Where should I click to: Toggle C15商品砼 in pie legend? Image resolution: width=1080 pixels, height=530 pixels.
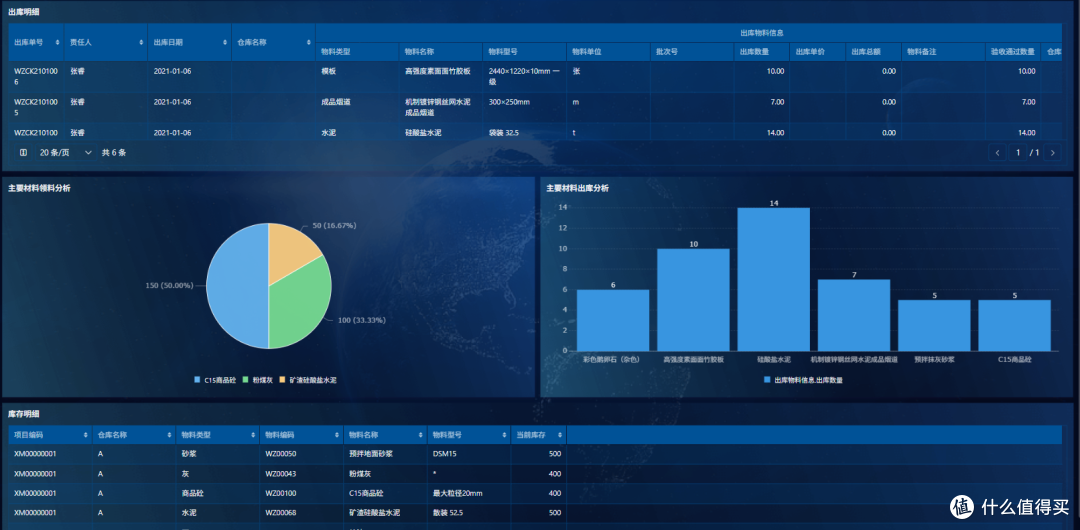215,380
